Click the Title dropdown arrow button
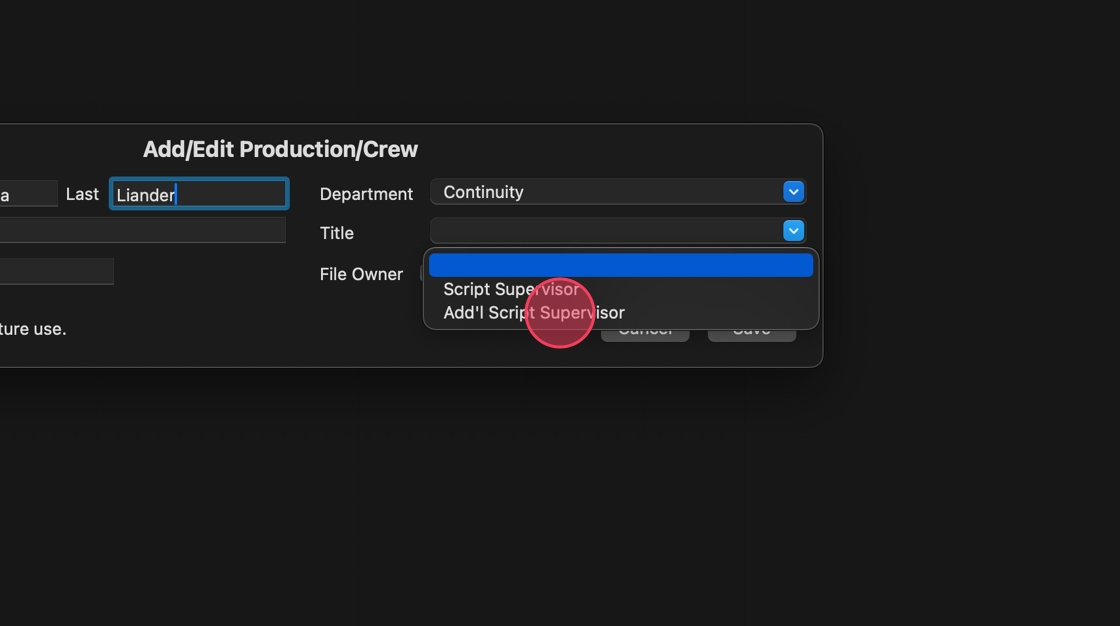Screen dimensions: 1120x626 (x=793, y=231)
